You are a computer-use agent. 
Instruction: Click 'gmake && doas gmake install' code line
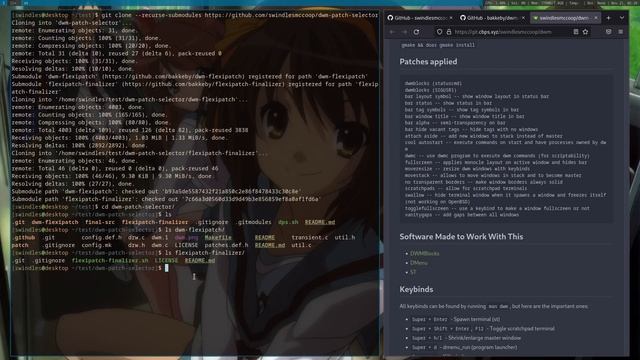[x=438, y=45]
